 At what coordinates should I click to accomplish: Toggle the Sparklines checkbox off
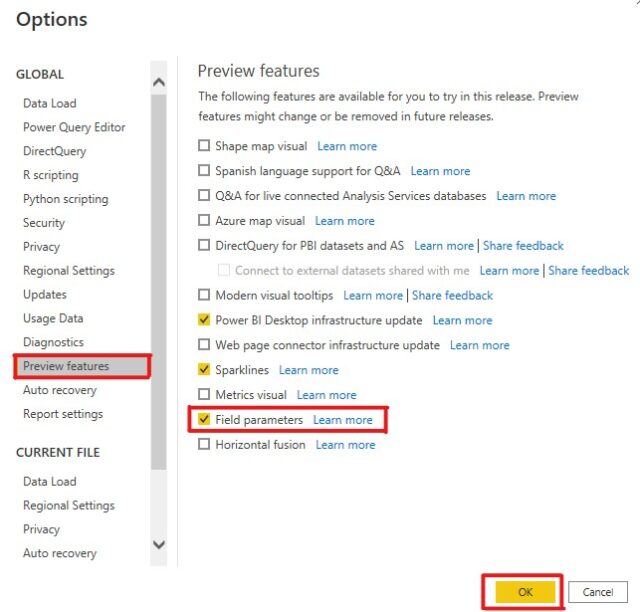click(204, 369)
